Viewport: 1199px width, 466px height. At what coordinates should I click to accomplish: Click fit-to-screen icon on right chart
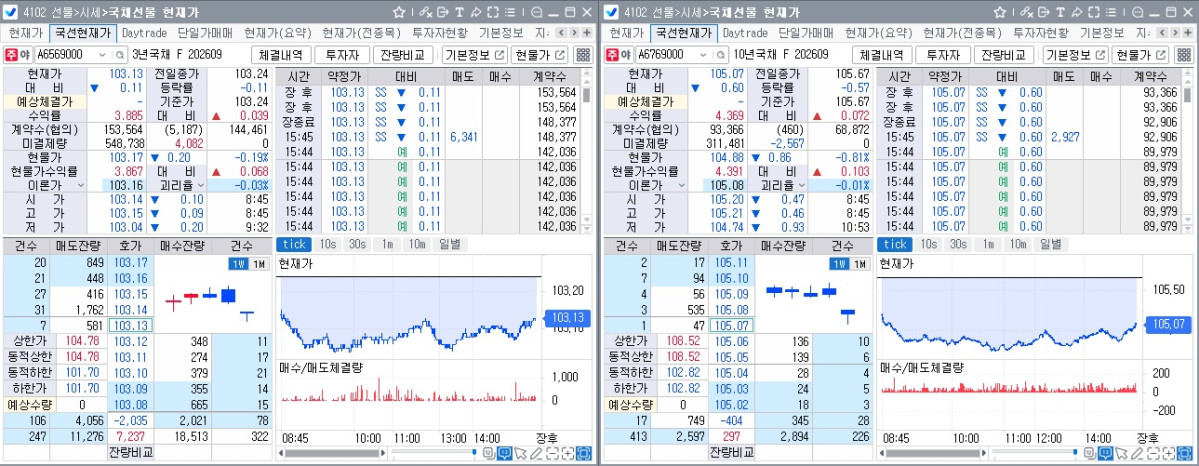pos(1184,454)
